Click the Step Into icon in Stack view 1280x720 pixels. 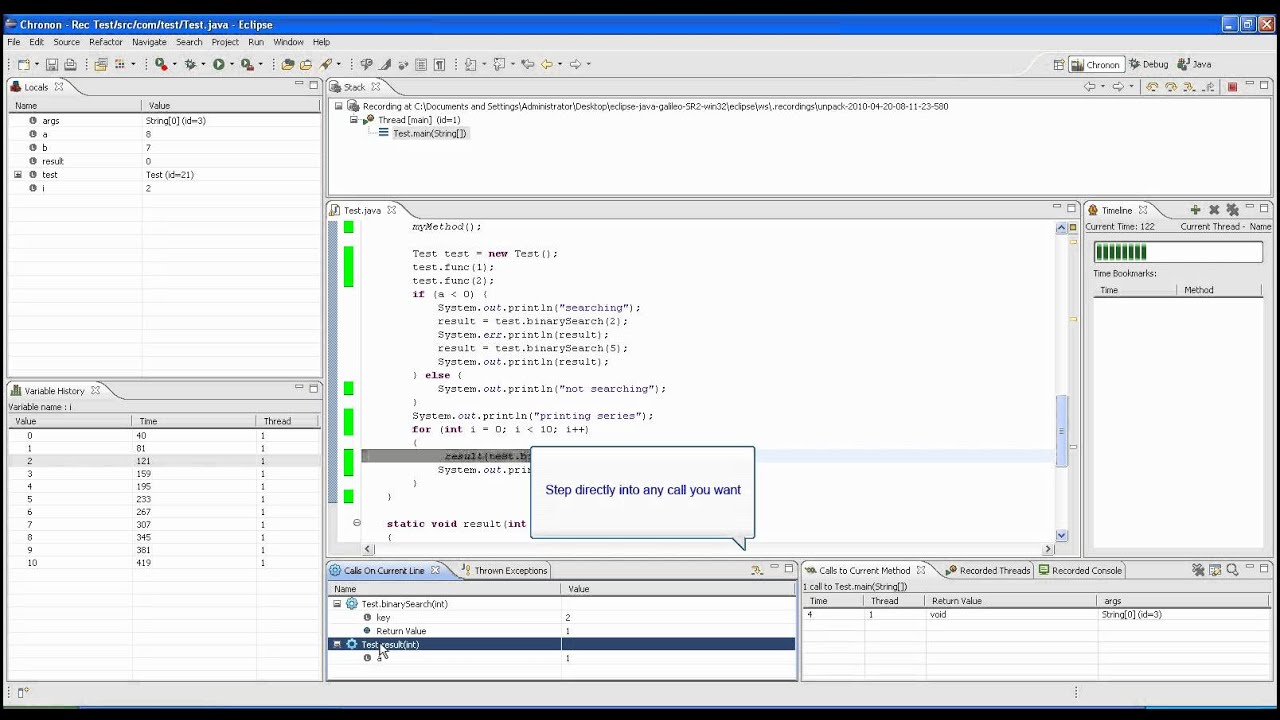pyautogui.click(x=1190, y=87)
